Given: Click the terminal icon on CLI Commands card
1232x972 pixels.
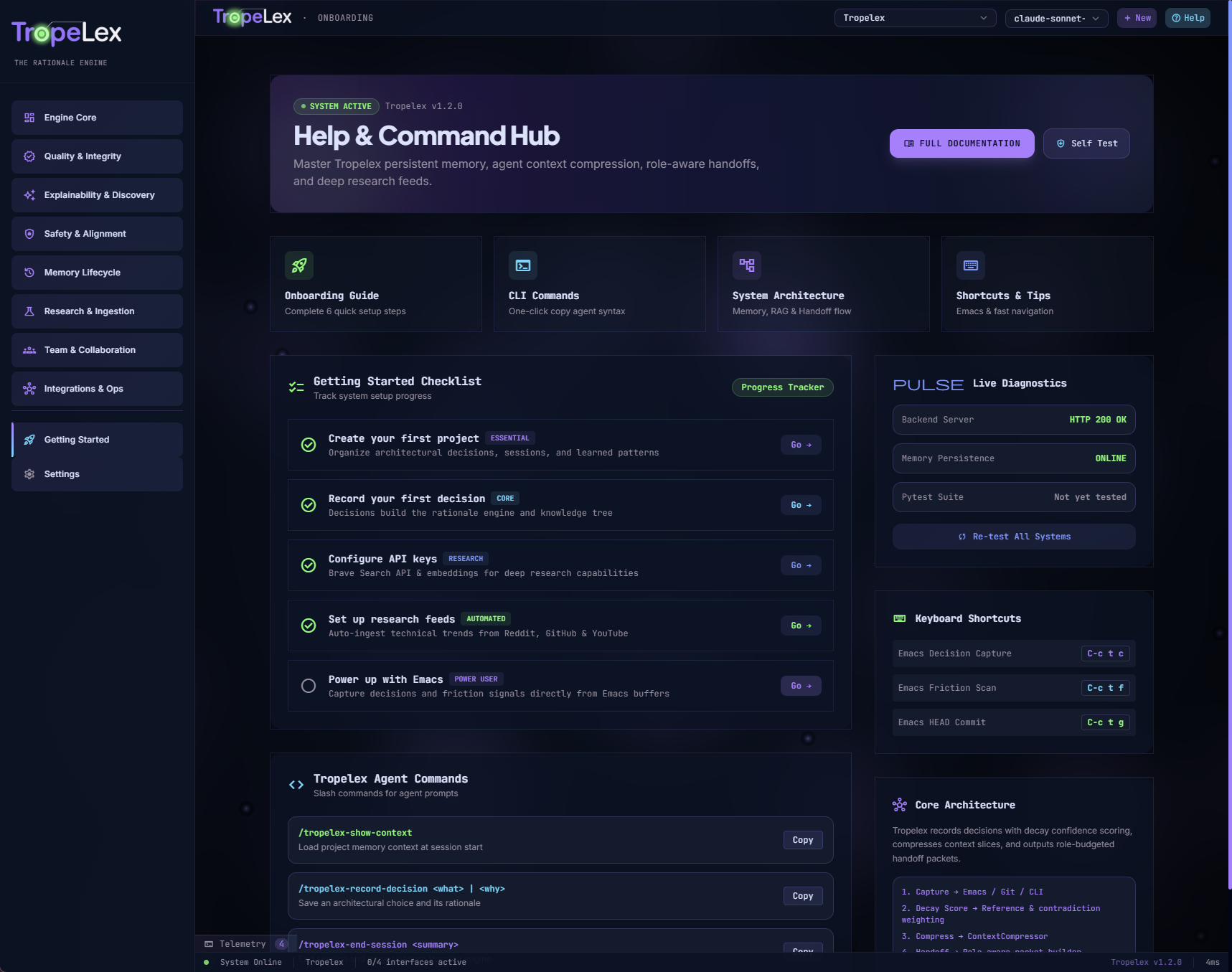Looking at the screenshot, I should pos(523,265).
